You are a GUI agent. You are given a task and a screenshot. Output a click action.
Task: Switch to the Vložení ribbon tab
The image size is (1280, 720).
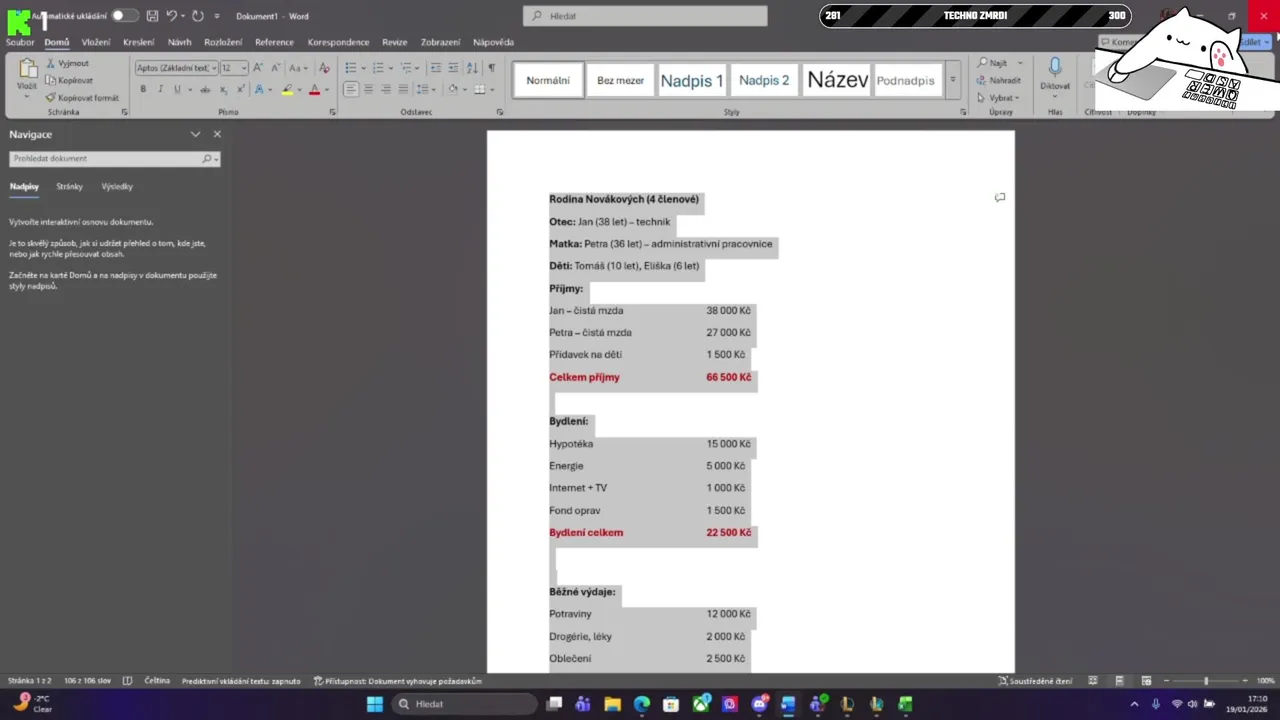[x=96, y=42]
